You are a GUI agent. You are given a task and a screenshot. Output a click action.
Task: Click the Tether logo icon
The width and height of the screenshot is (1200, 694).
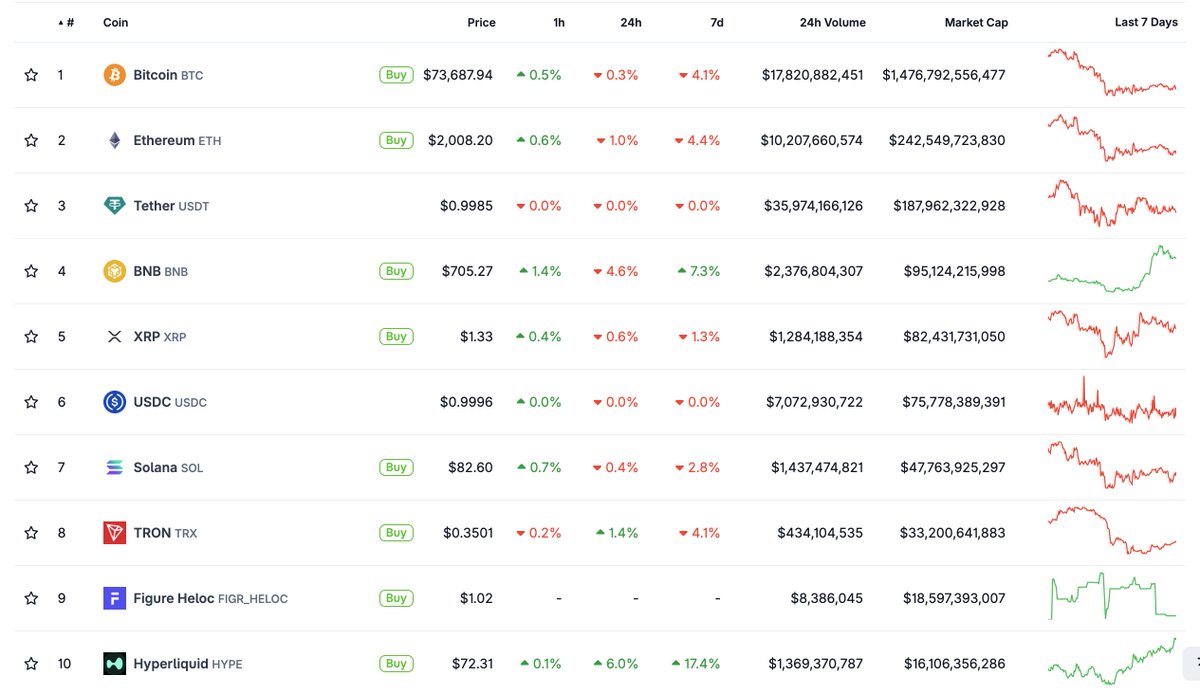pos(115,206)
